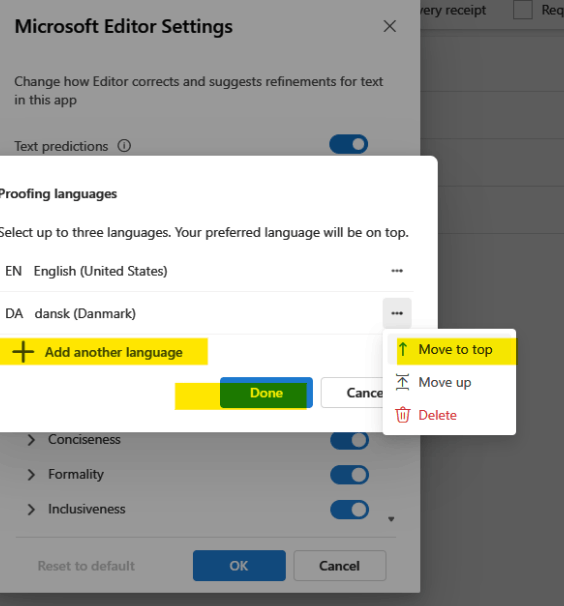Toggle the Formality switch
The height and width of the screenshot is (606, 564).
[349, 475]
